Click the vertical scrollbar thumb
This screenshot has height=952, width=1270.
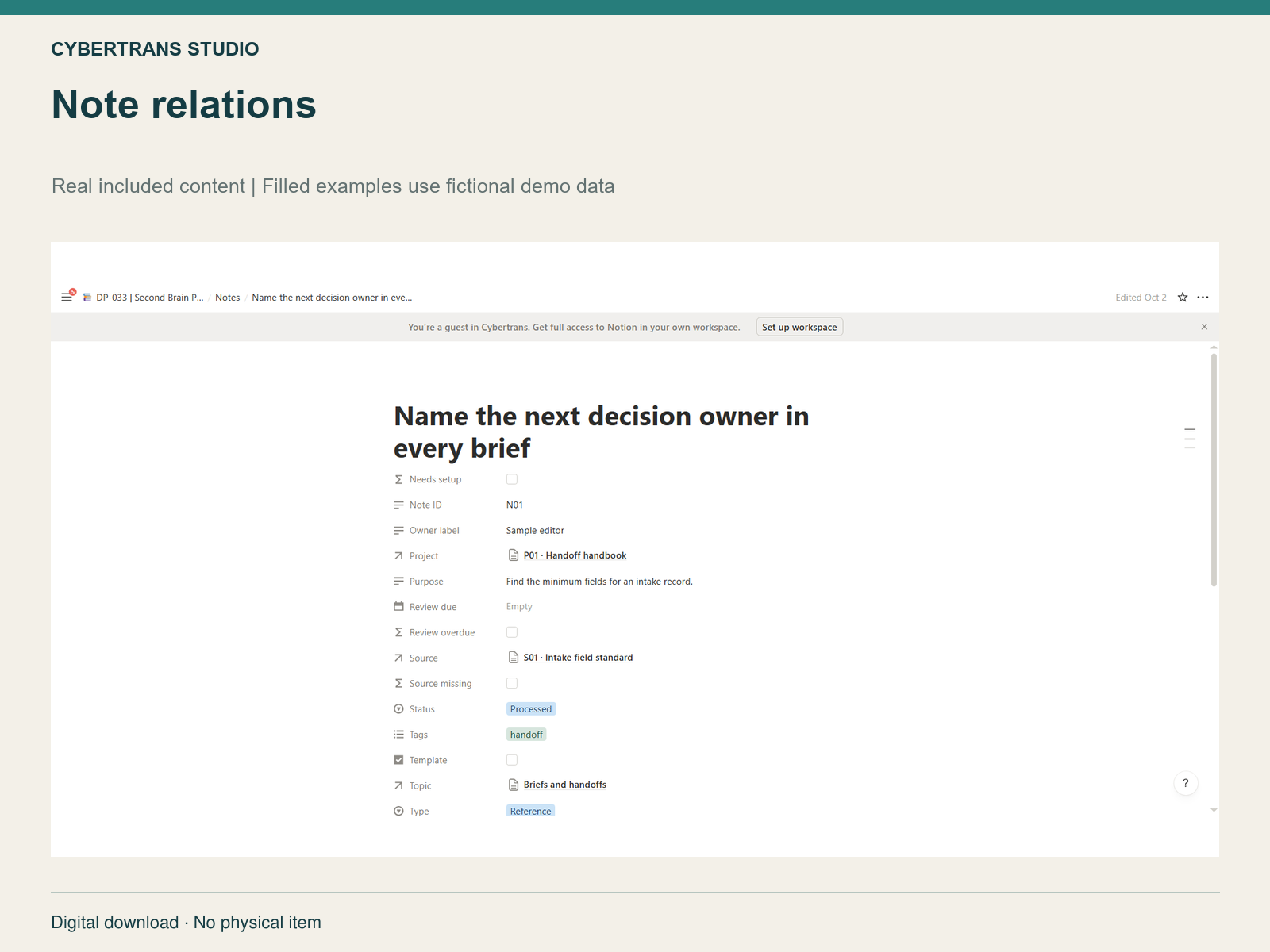(1214, 470)
